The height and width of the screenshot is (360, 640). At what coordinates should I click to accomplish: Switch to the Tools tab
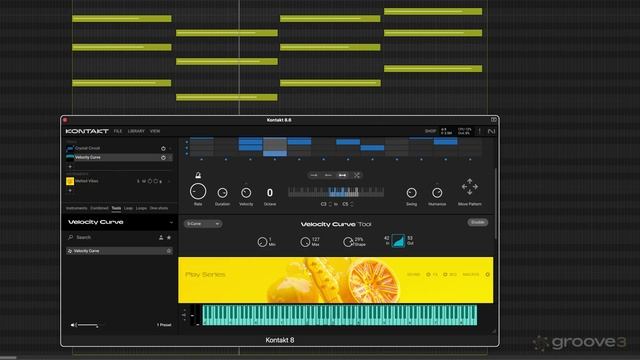tap(116, 208)
